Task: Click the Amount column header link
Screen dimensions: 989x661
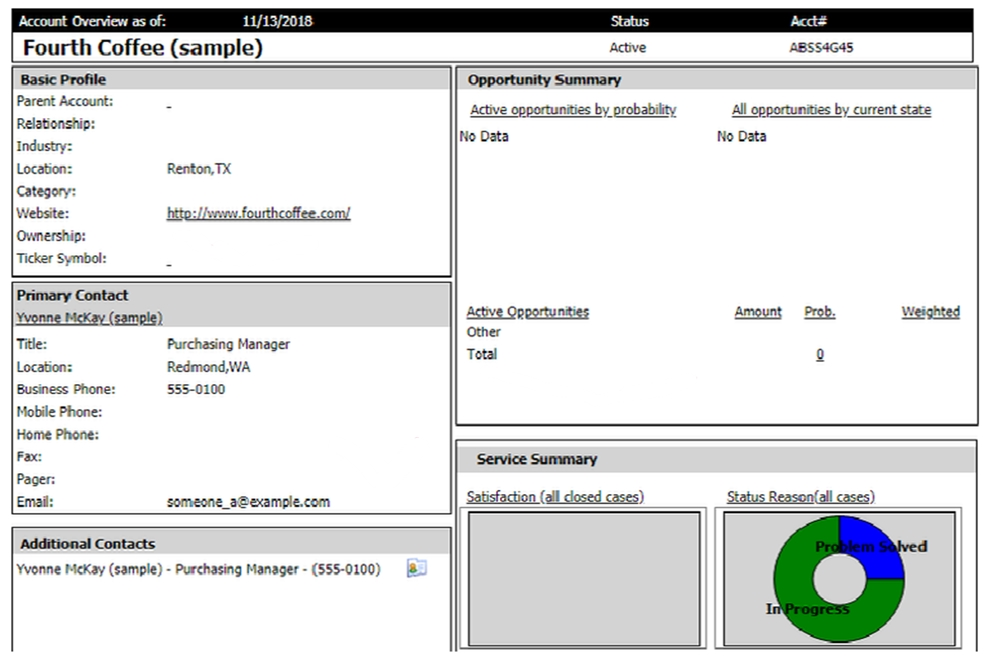Action: pyautogui.click(x=758, y=312)
